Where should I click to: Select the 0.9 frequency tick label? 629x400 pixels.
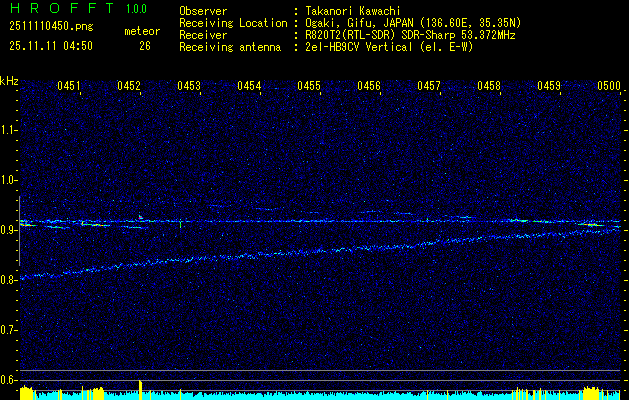pyautogui.click(x=9, y=230)
